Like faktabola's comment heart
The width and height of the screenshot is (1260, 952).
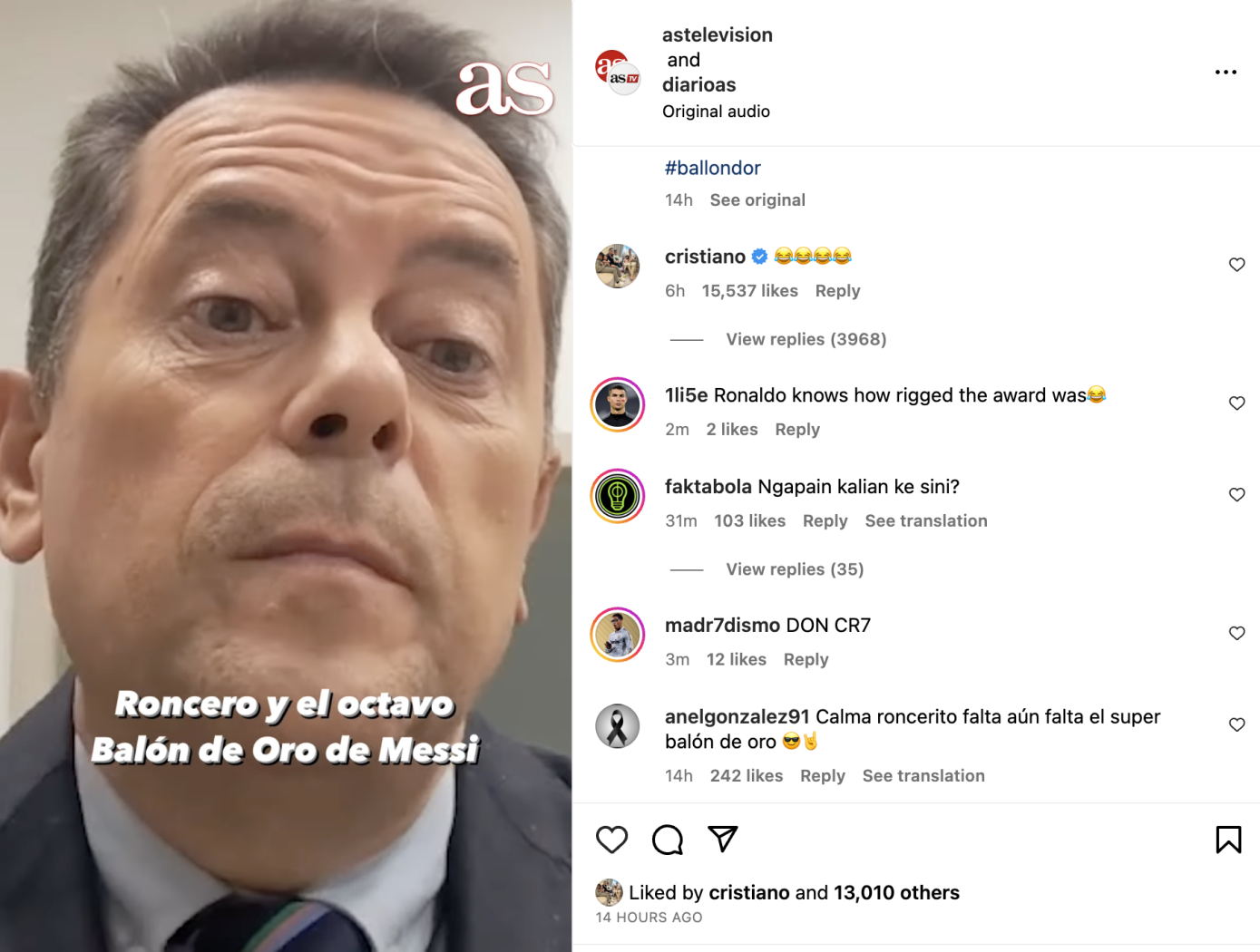tap(1236, 495)
